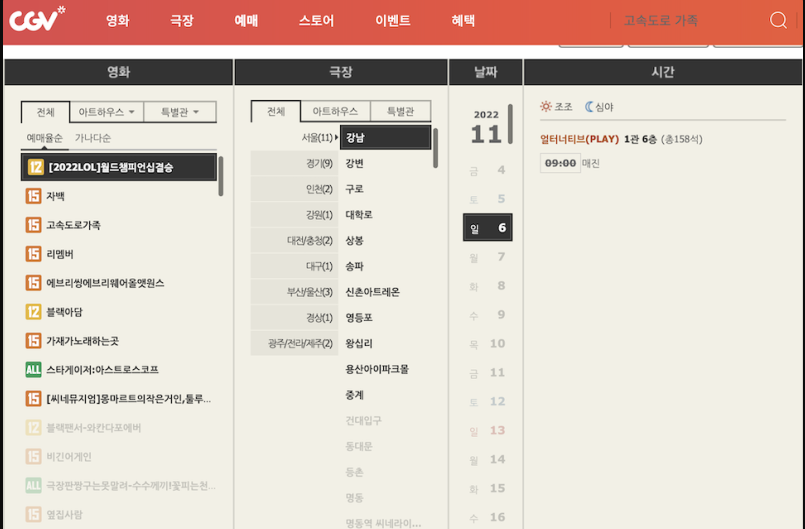Open the 극장 menu in the top navigation

click(182, 21)
